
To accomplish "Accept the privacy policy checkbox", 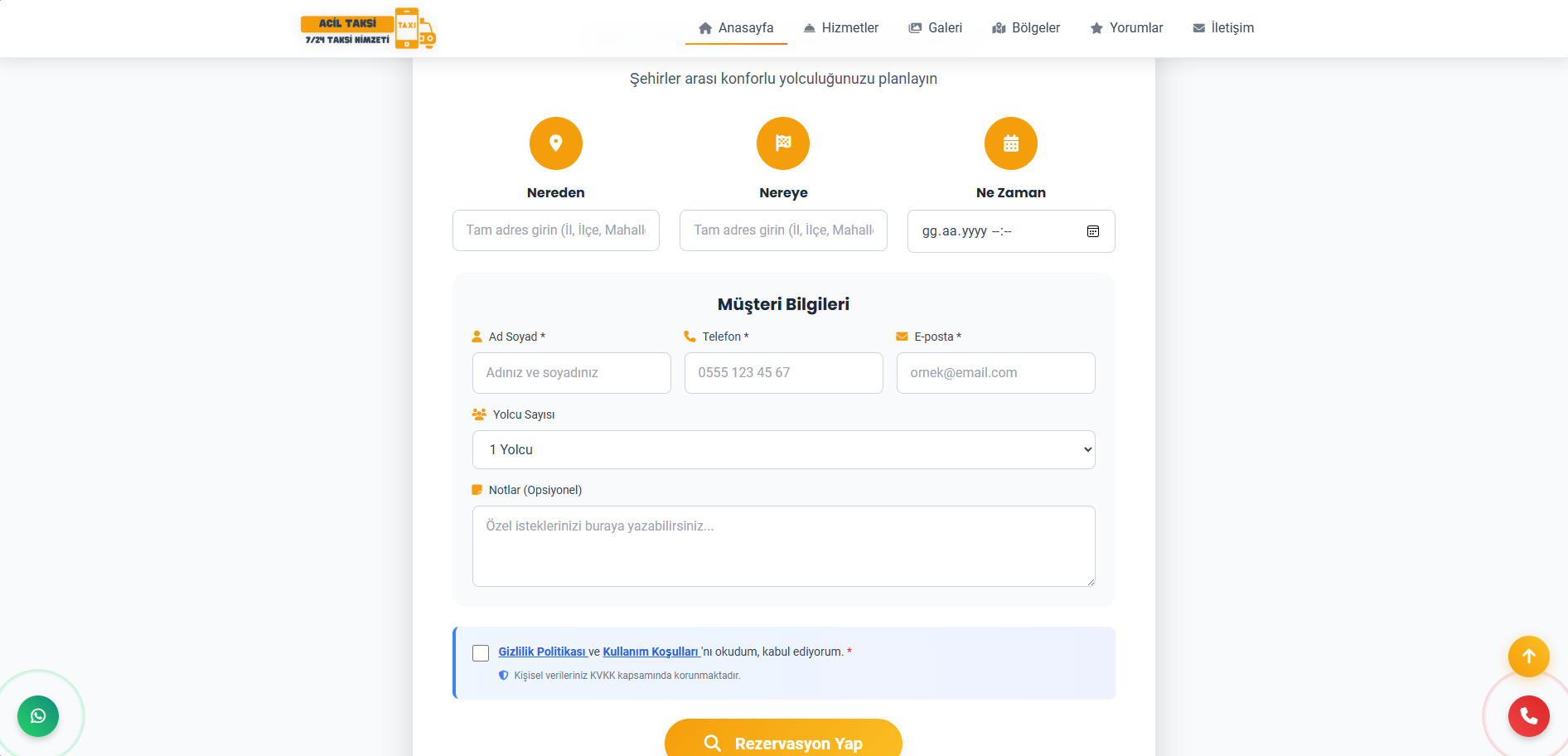I will (481, 653).
